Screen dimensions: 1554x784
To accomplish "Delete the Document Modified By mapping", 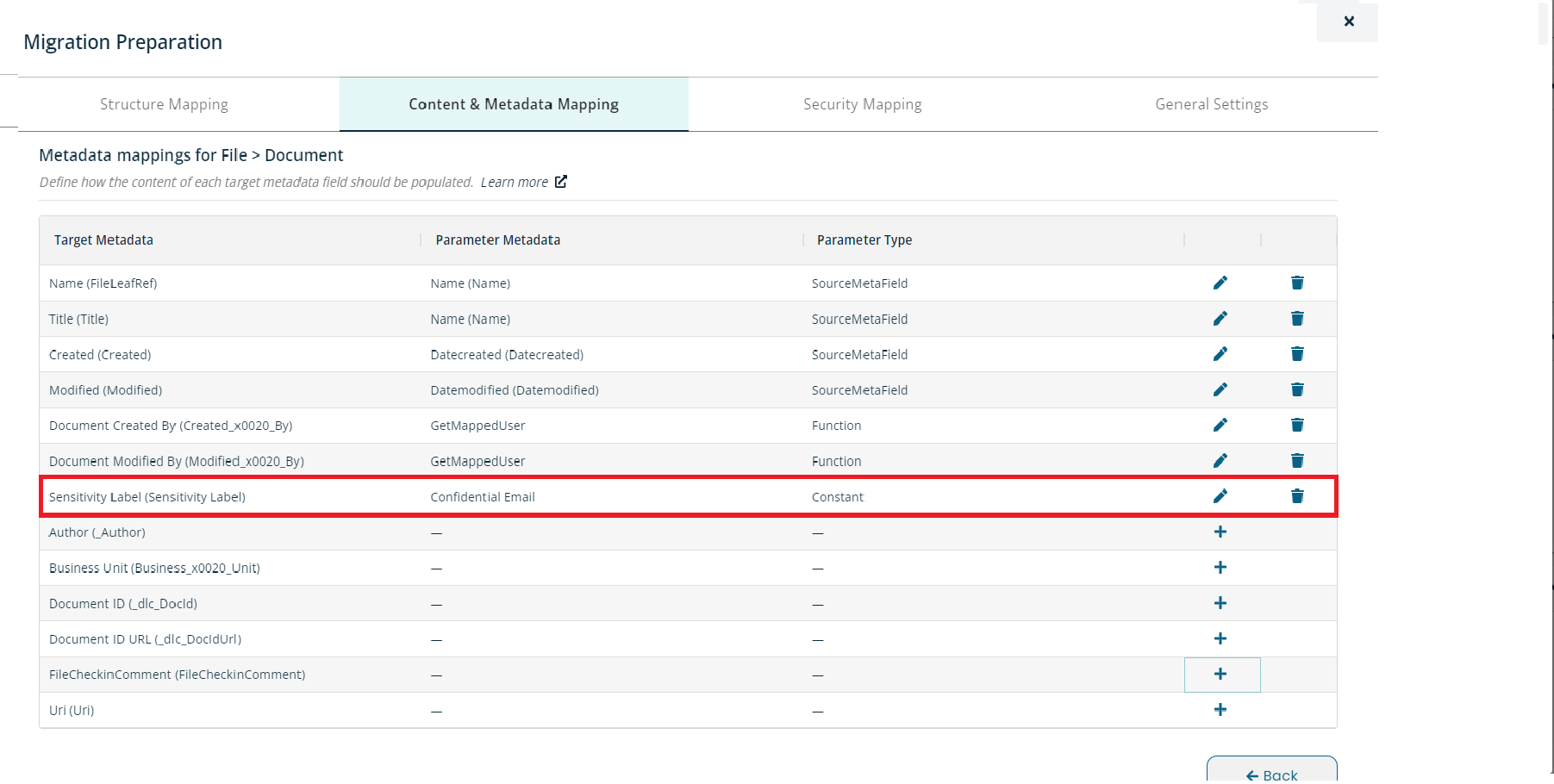I will (1297, 460).
